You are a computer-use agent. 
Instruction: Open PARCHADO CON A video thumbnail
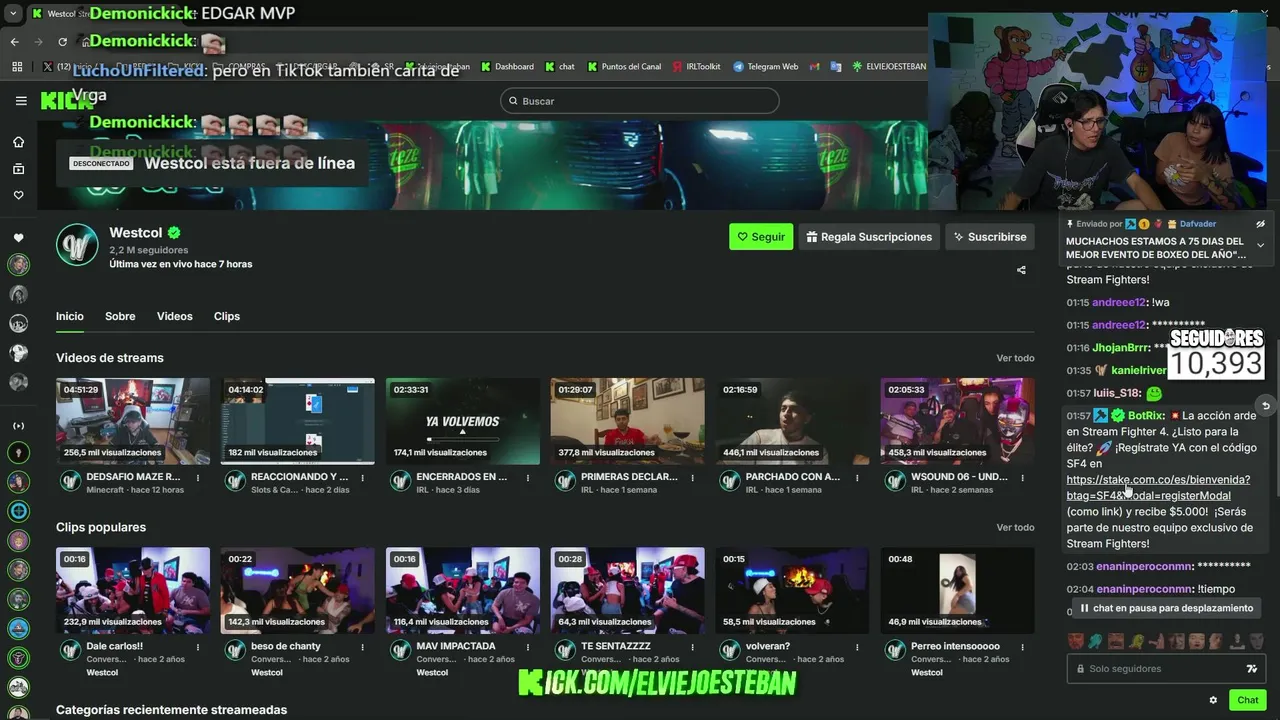point(793,421)
